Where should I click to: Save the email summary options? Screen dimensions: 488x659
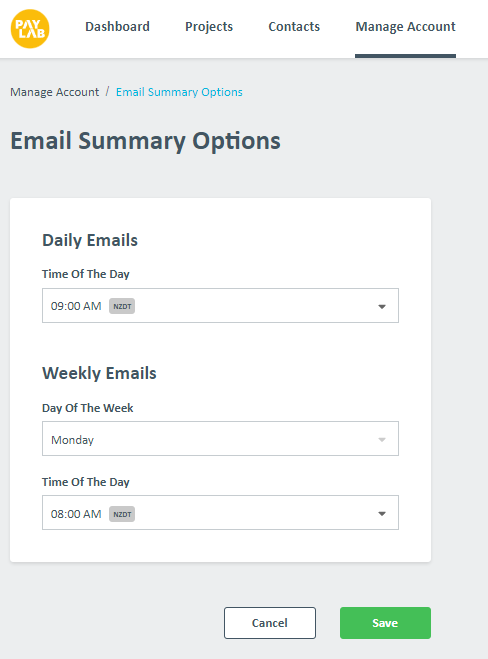pos(385,623)
